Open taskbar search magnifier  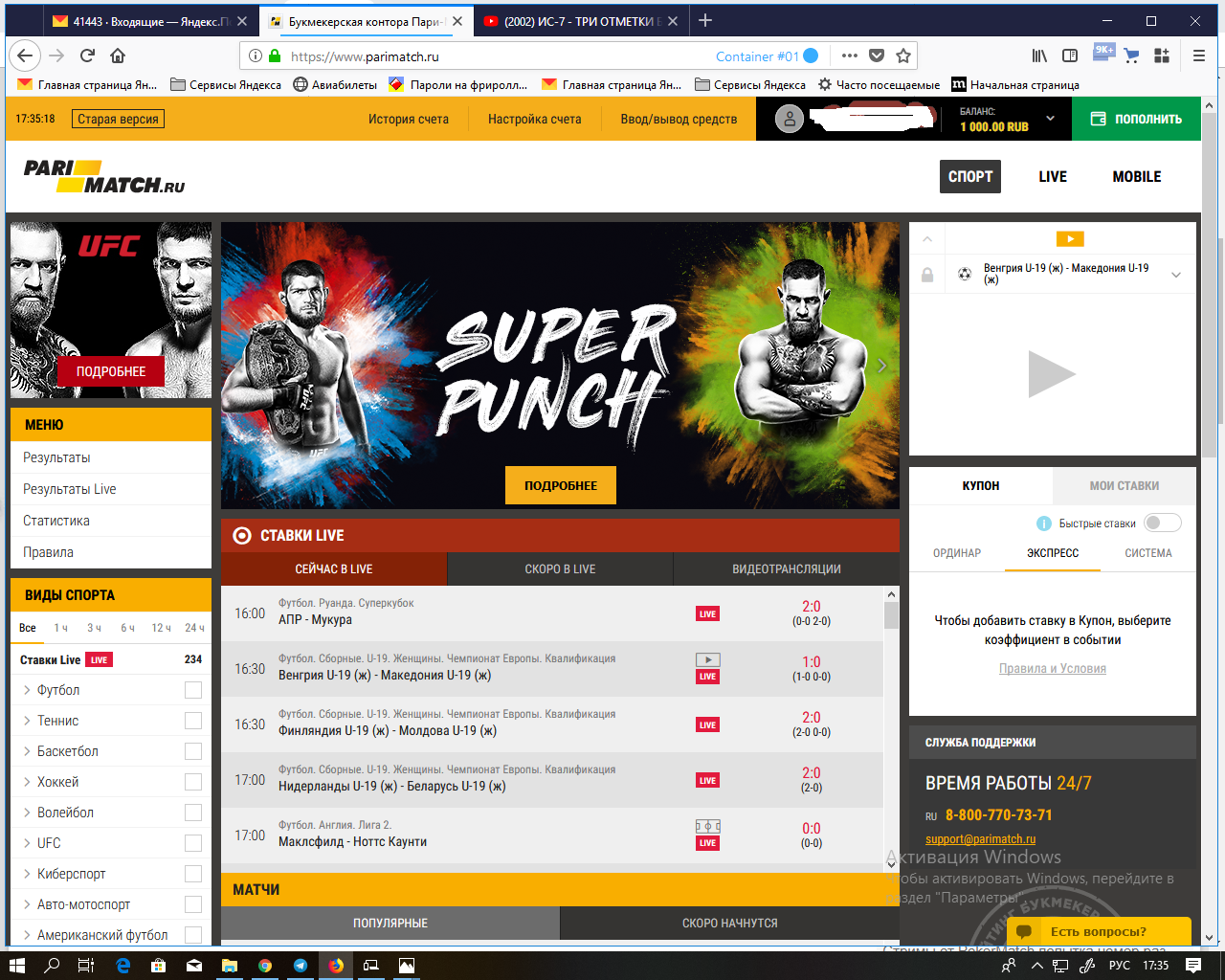coord(52,966)
